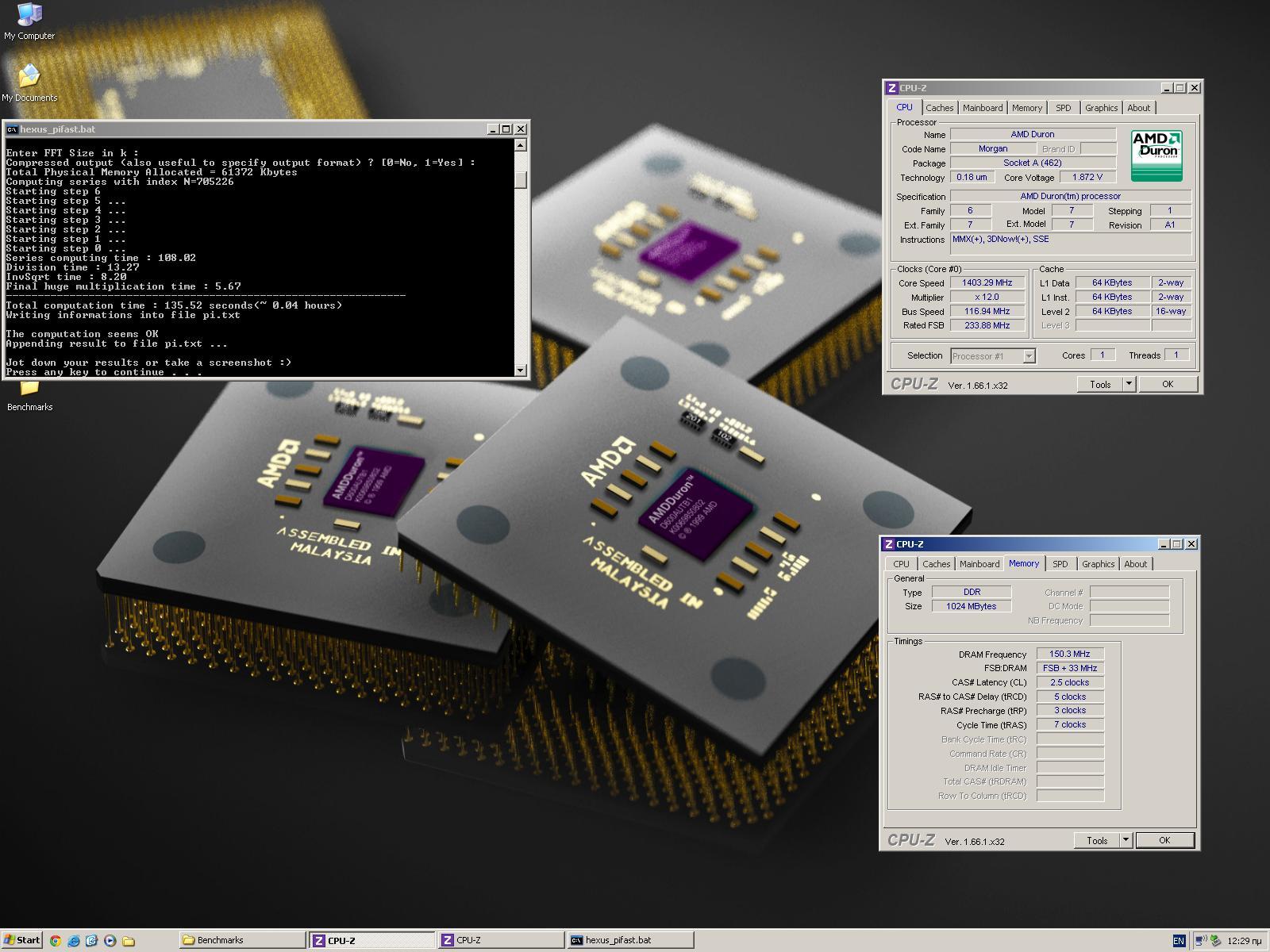Click the Core Voltage 1.872 V field

click(x=1087, y=177)
